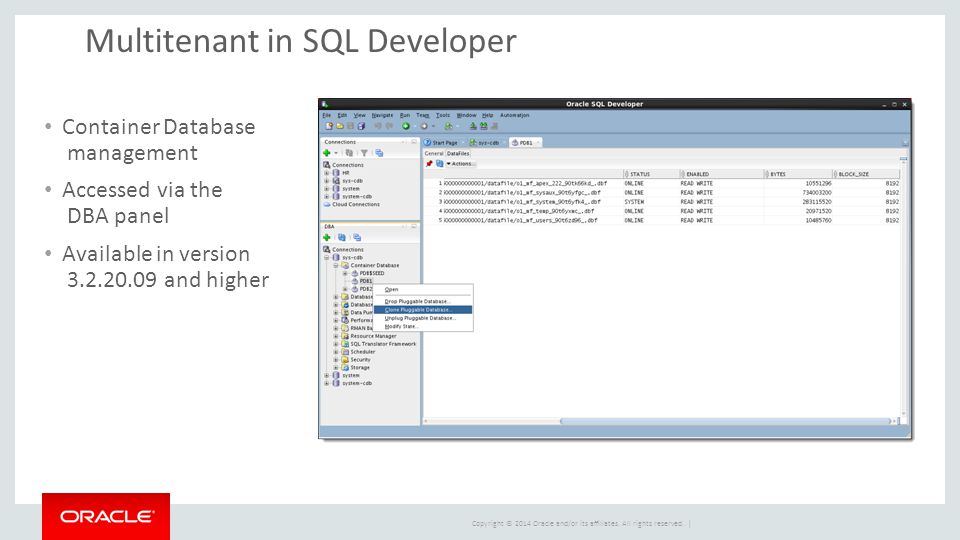This screenshot has height=540, width=960.
Task: Expand the PDB$SEED node
Action: pyautogui.click(x=345, y=274)
